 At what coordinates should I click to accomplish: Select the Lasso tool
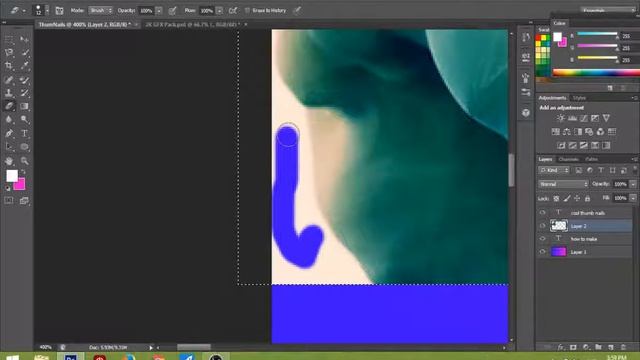pyautogui.click(x=9, y=53)
